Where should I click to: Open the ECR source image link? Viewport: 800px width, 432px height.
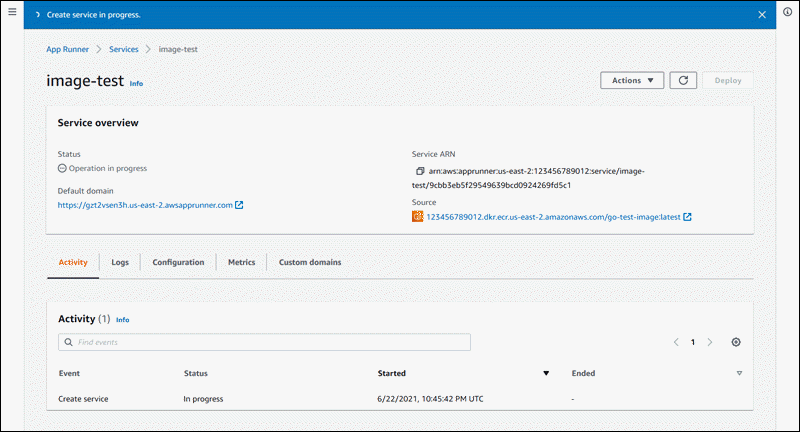tap(553, 217)
